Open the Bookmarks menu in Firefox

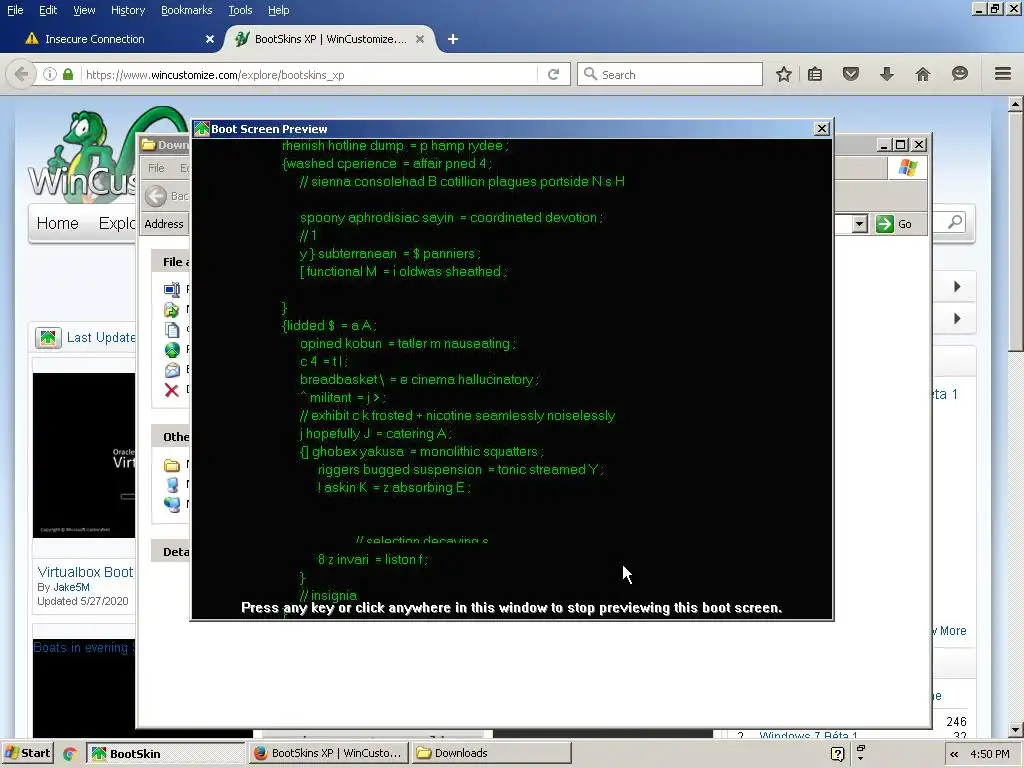coord(187,10)
